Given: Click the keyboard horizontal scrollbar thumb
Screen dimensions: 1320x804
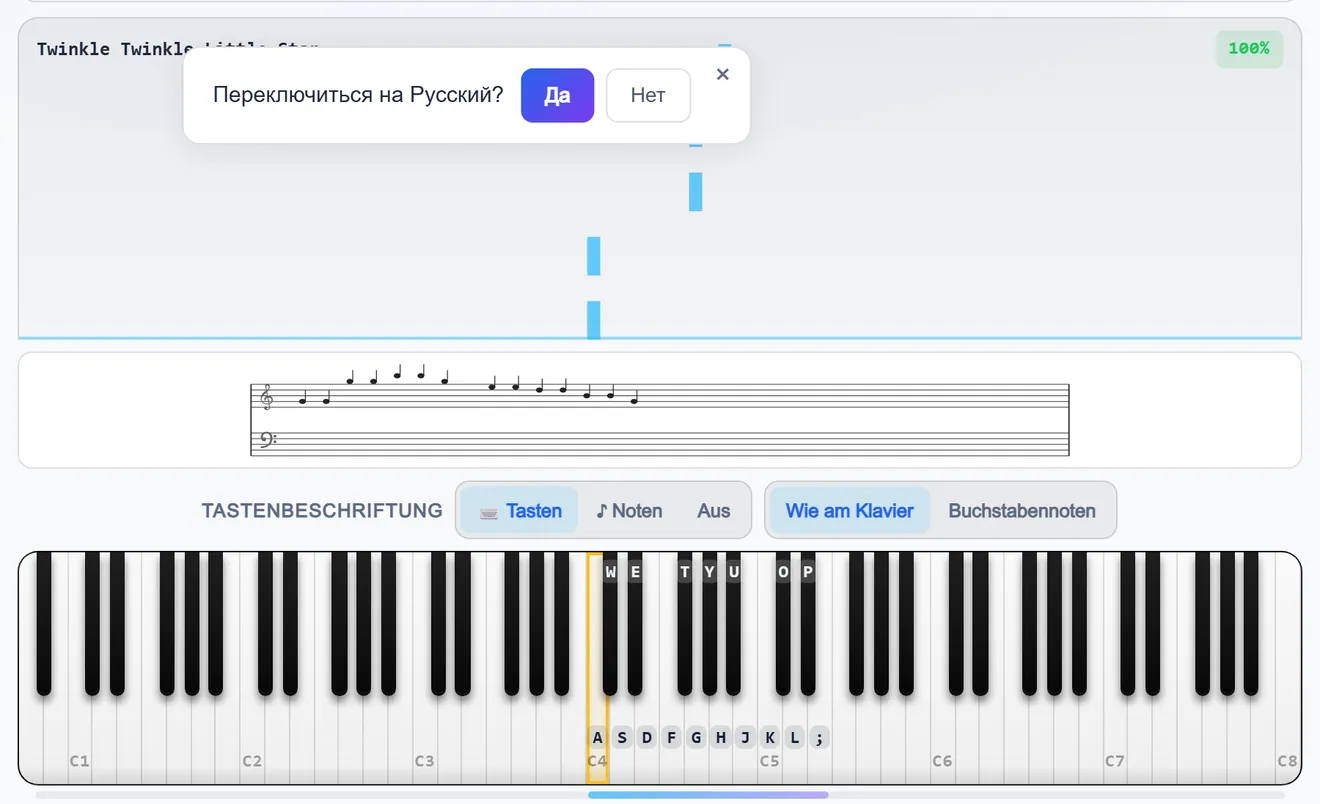Looking at the screenshot, I should coord(708,795).
